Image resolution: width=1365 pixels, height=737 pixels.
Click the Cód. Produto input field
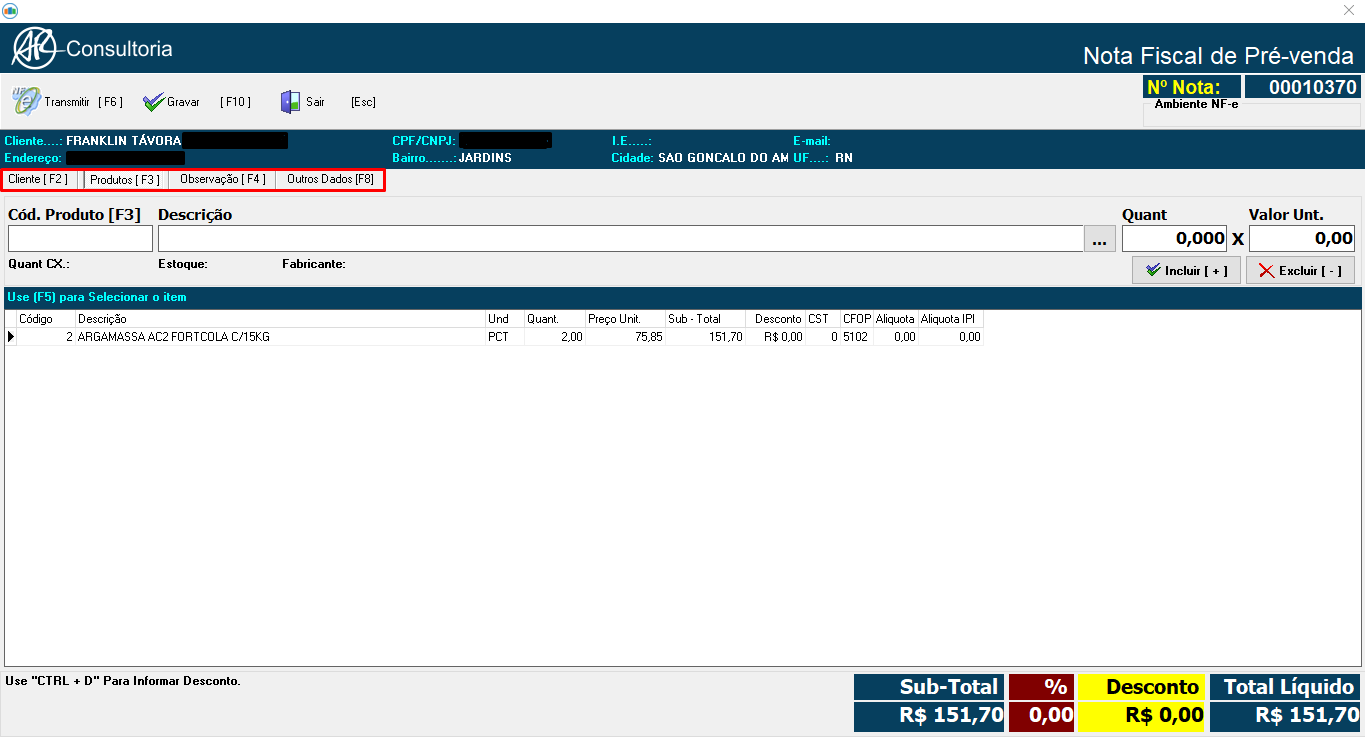point(80,238)
